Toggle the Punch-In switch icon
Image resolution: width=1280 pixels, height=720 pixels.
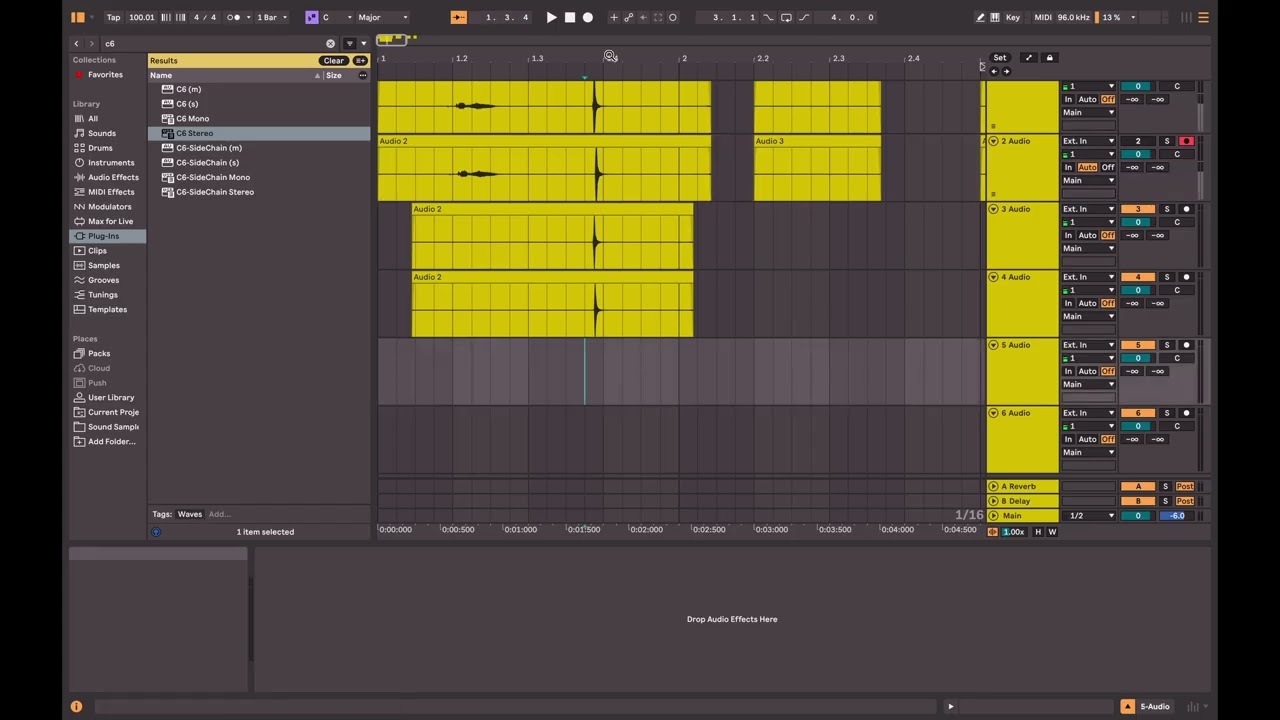768,17
